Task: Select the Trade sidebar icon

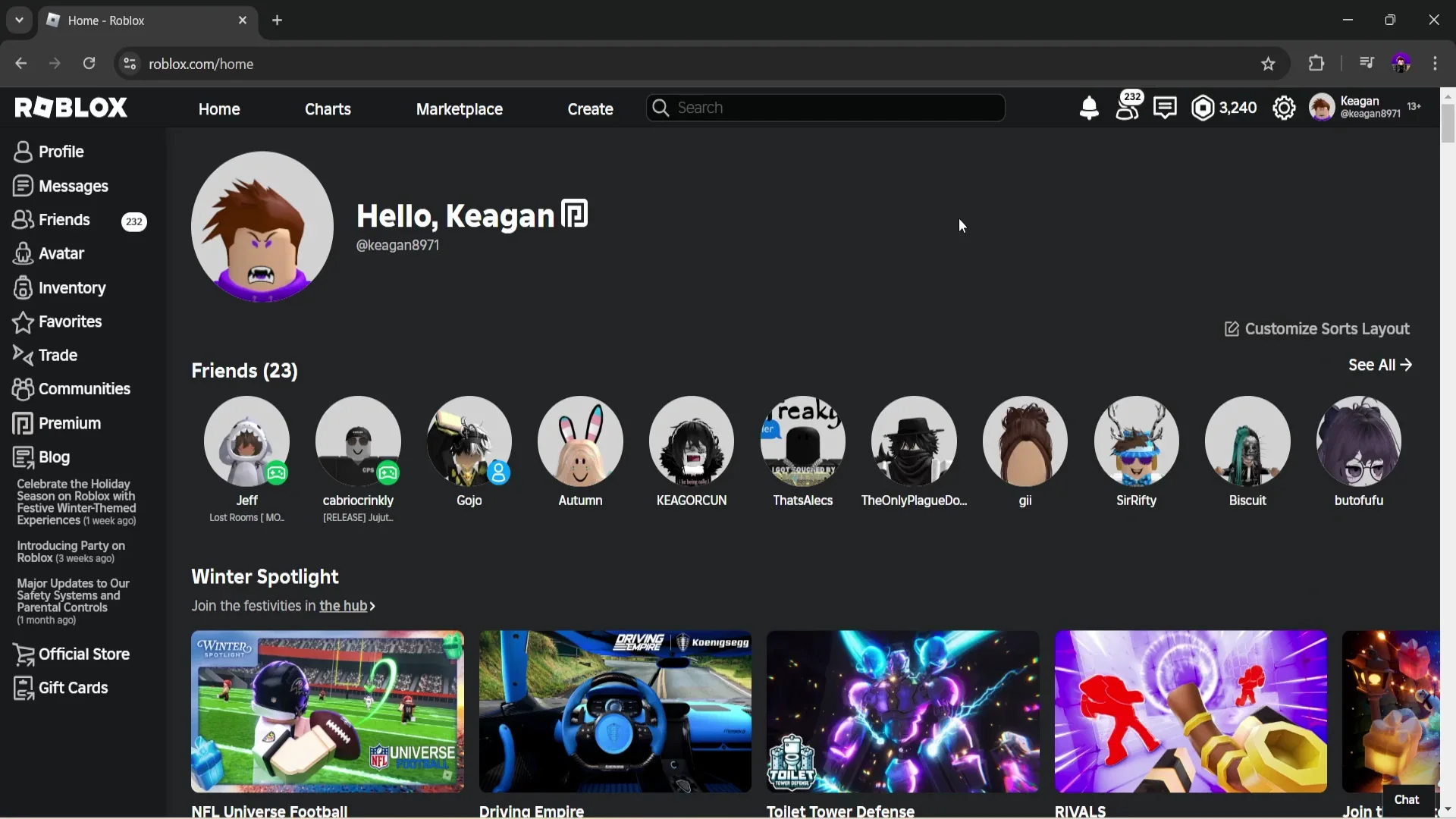Action: click(x=23, y=355)
